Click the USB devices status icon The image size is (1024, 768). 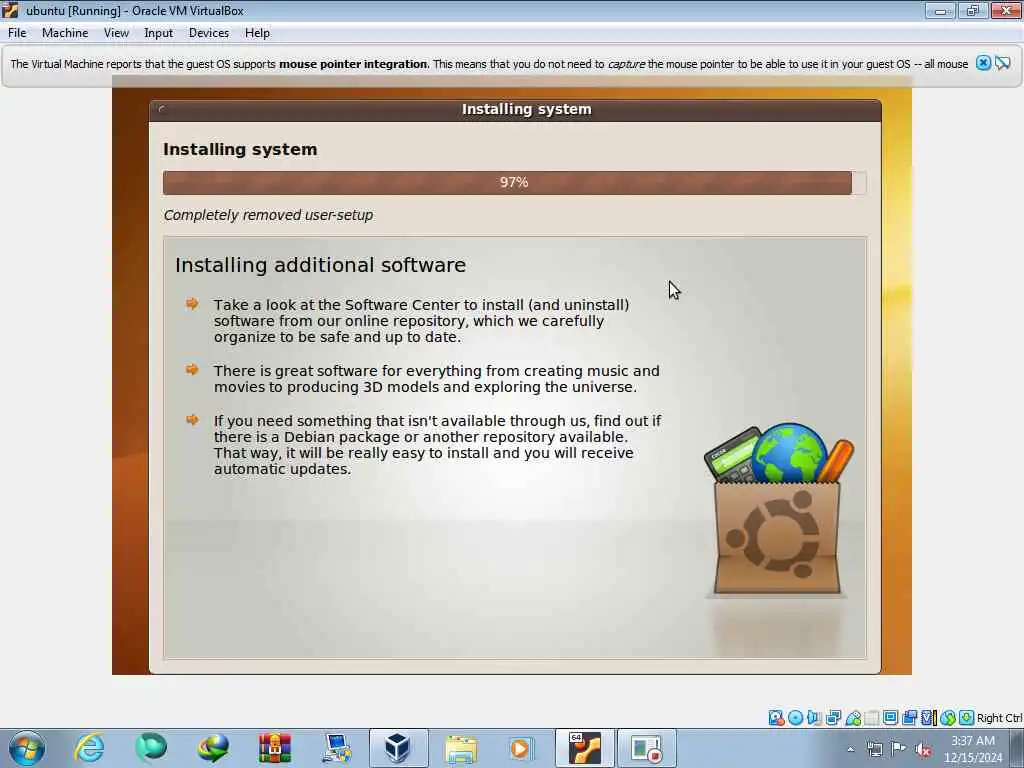click(853, 718)
